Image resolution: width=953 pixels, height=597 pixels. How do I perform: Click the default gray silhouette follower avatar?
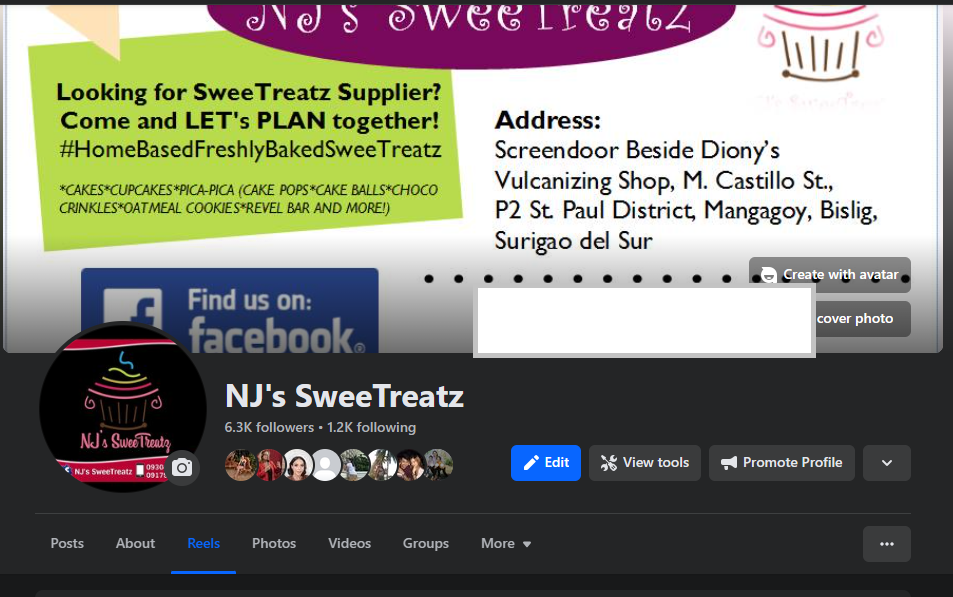point(326,465)
